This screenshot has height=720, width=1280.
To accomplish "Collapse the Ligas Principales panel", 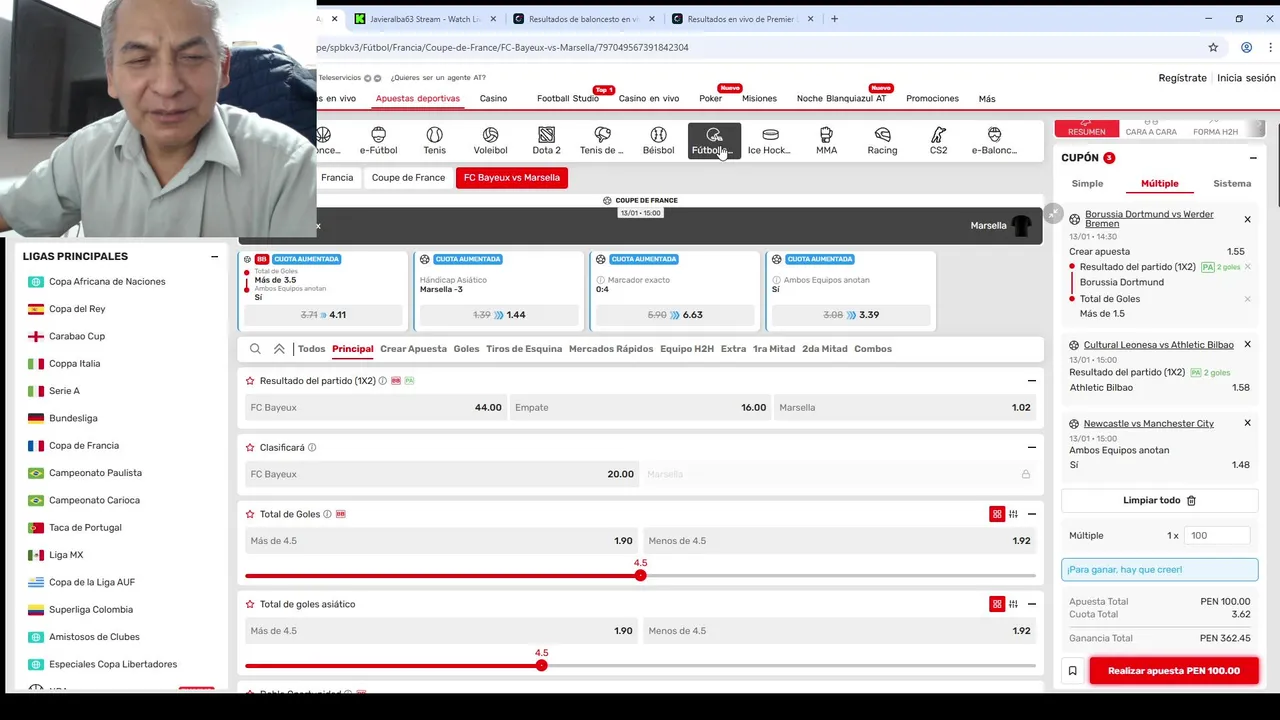I will [x=214, y=257].
